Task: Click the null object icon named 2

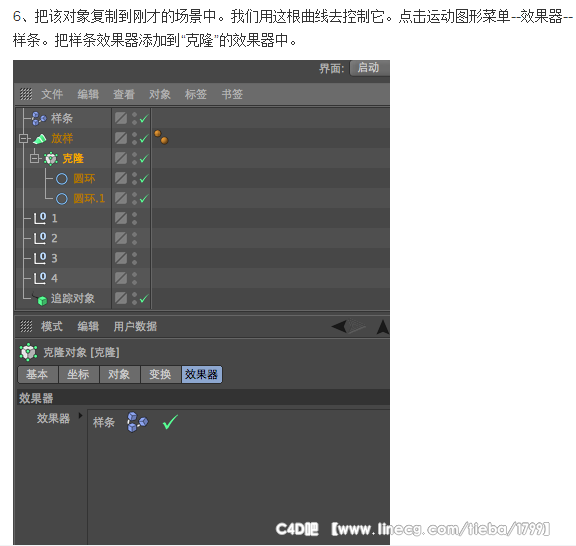Action: point(40,238)
